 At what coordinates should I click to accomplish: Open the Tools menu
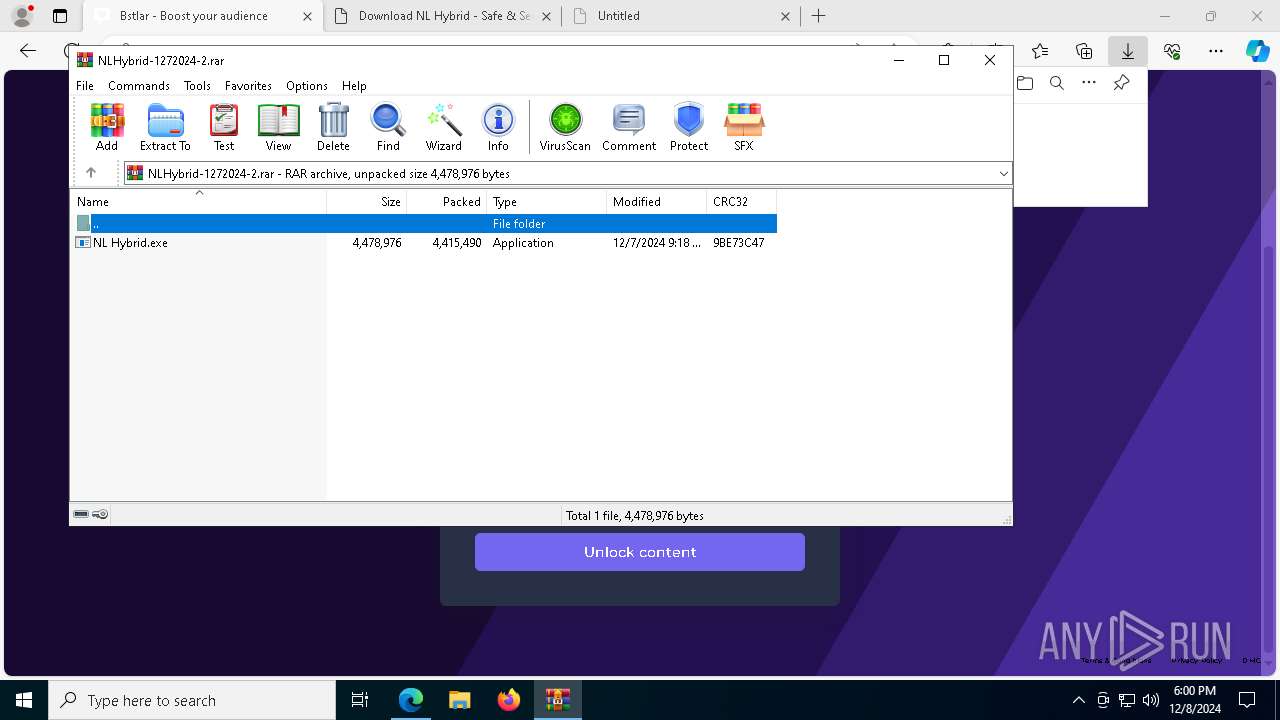[x=197, y=86]
